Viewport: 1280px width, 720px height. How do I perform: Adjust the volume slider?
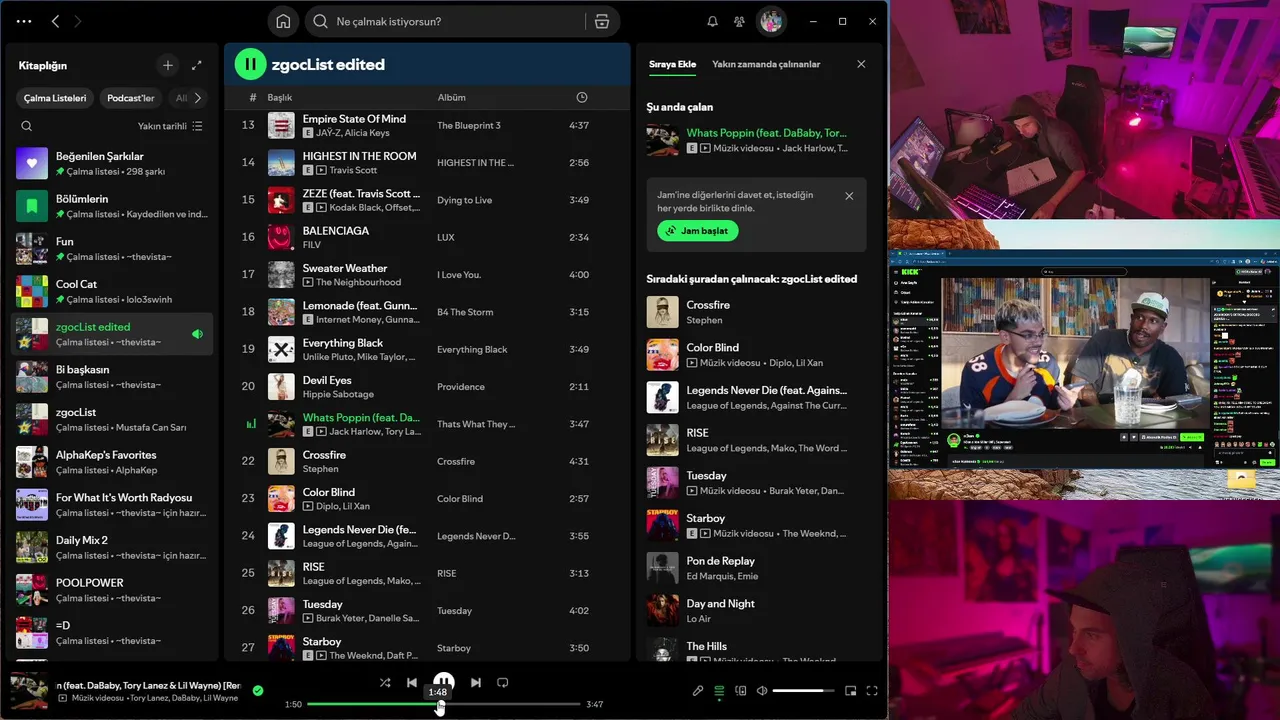803,690
